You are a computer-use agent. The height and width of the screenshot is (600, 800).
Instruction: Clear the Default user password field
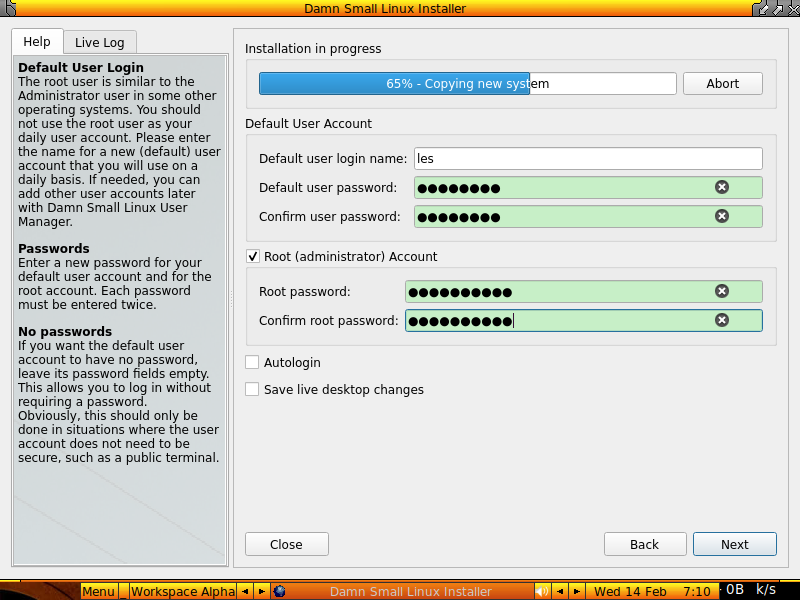pyautogui.click(x=722, y=187)
